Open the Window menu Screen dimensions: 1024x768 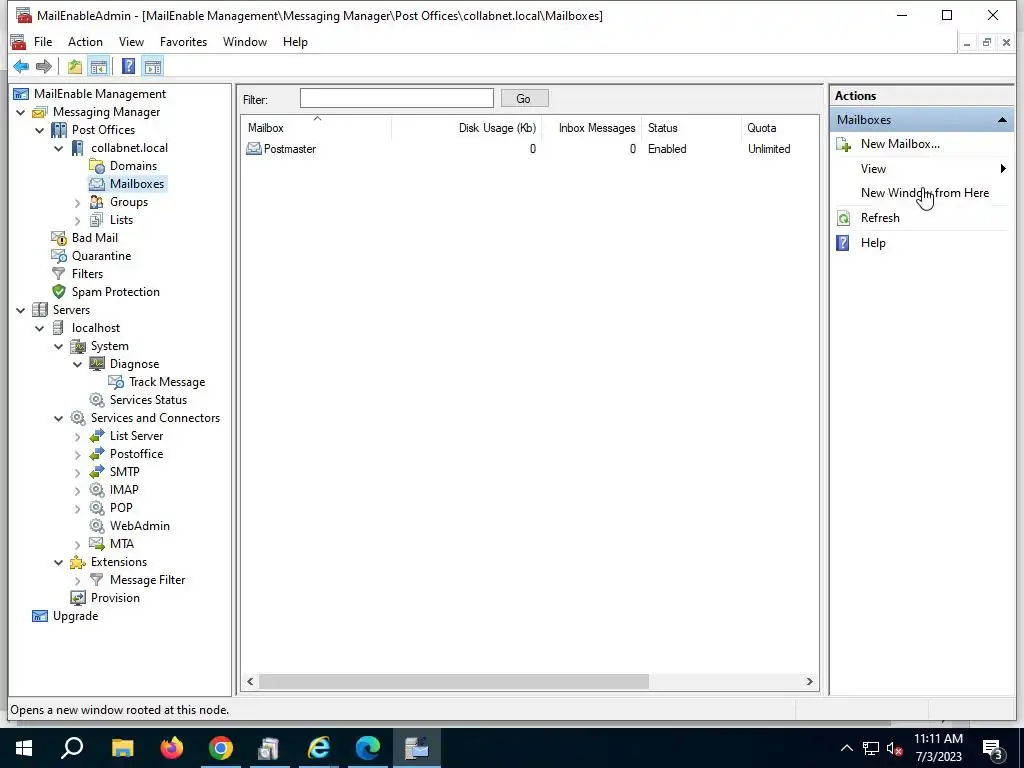245,42
